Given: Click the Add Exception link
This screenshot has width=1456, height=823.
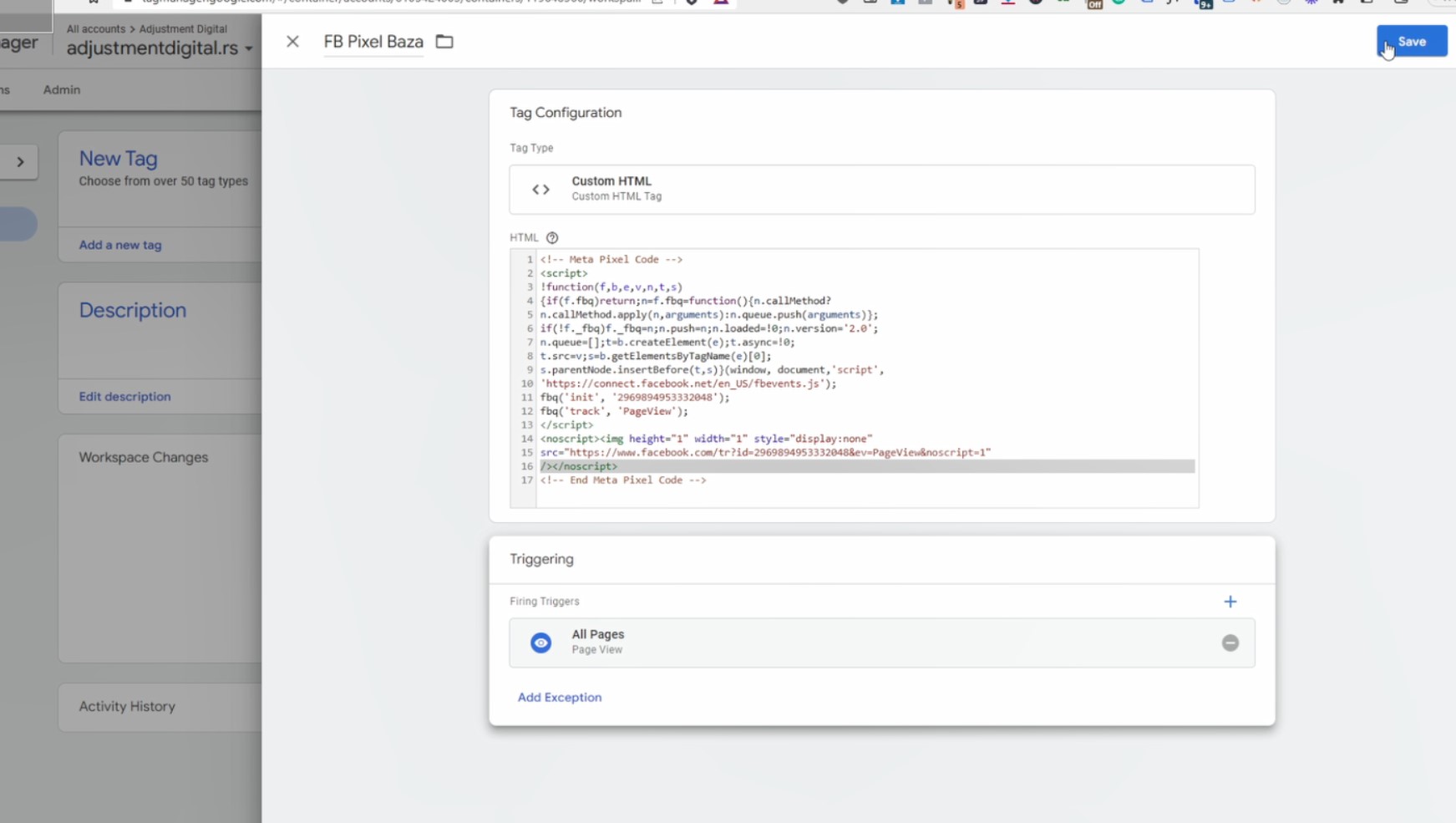Looking at the screenshot, I should [560, 698].
